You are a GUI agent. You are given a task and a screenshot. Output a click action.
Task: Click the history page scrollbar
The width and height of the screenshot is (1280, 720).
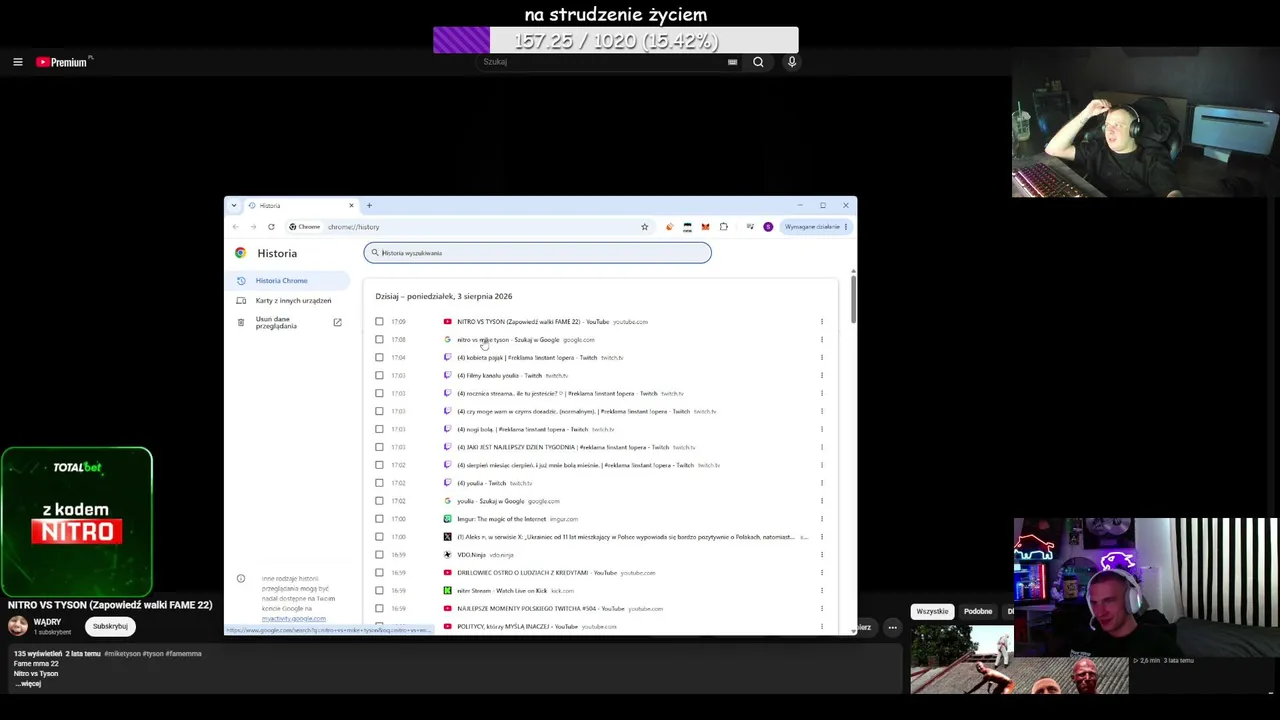[853, 298]
